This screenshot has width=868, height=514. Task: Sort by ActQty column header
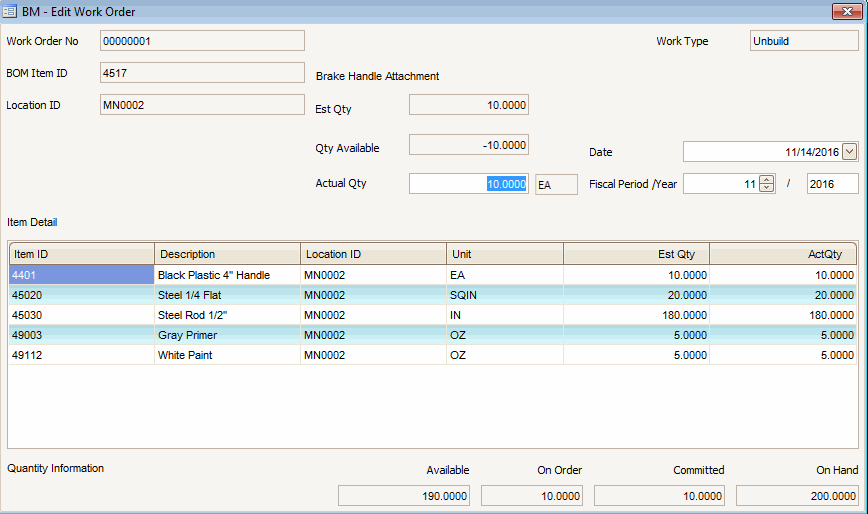(x=783, y=254)
